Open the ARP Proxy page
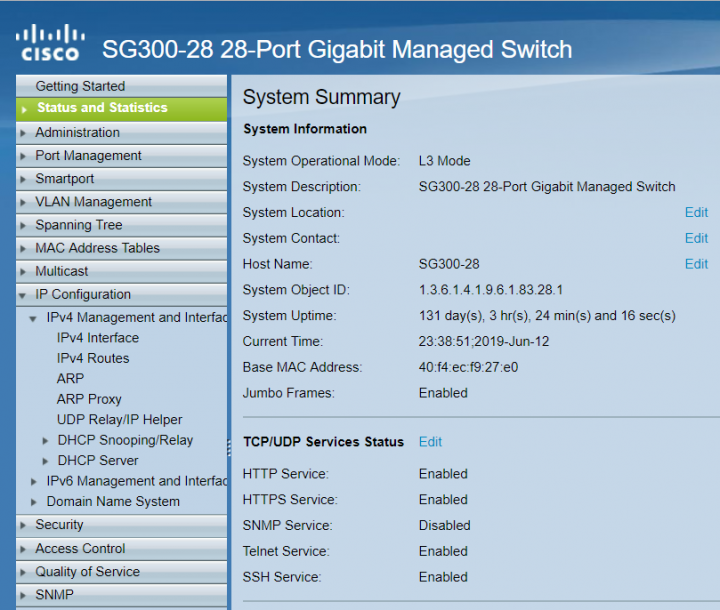This screenshot has width=720, height=610. click(89, 399)
